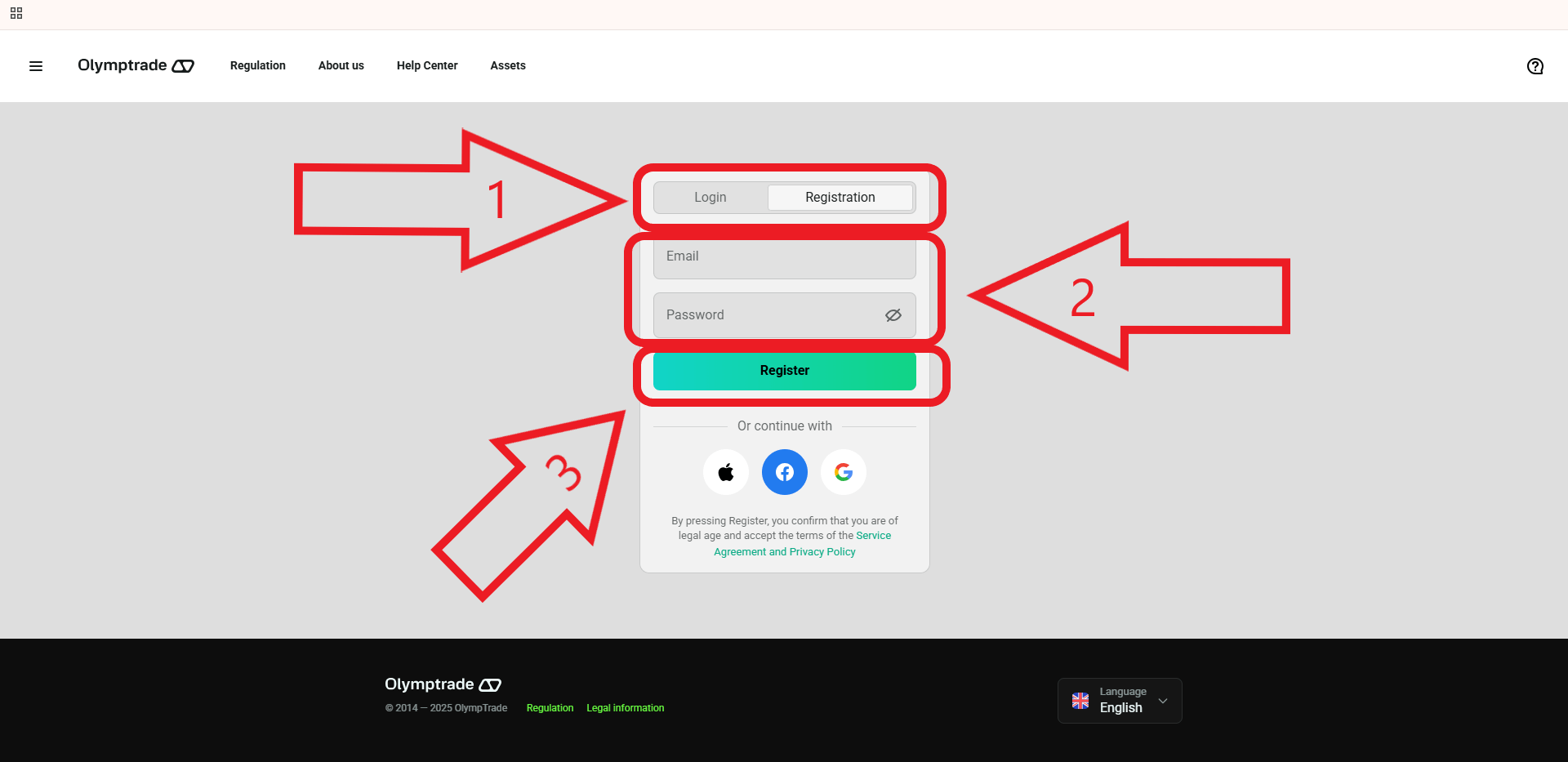Click the 'Or continue with' text
The width and height of the screenshot is (1568, 762).
[x=785, y=426]
